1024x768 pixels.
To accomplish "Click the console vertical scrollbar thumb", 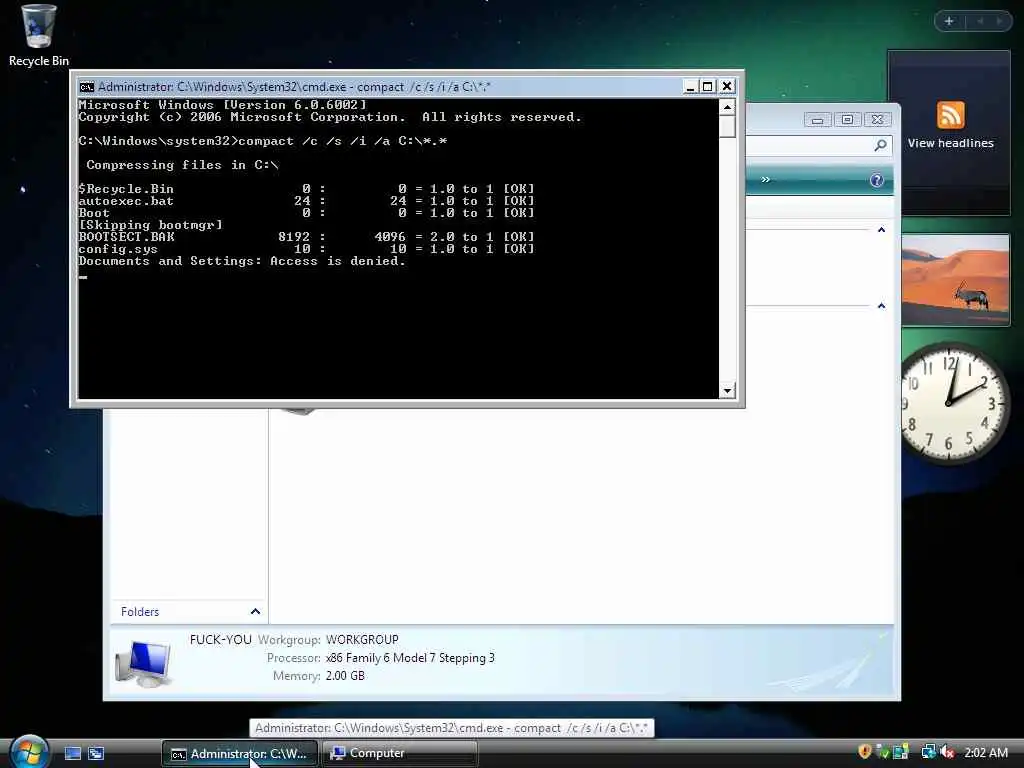I will pos(727,126).
